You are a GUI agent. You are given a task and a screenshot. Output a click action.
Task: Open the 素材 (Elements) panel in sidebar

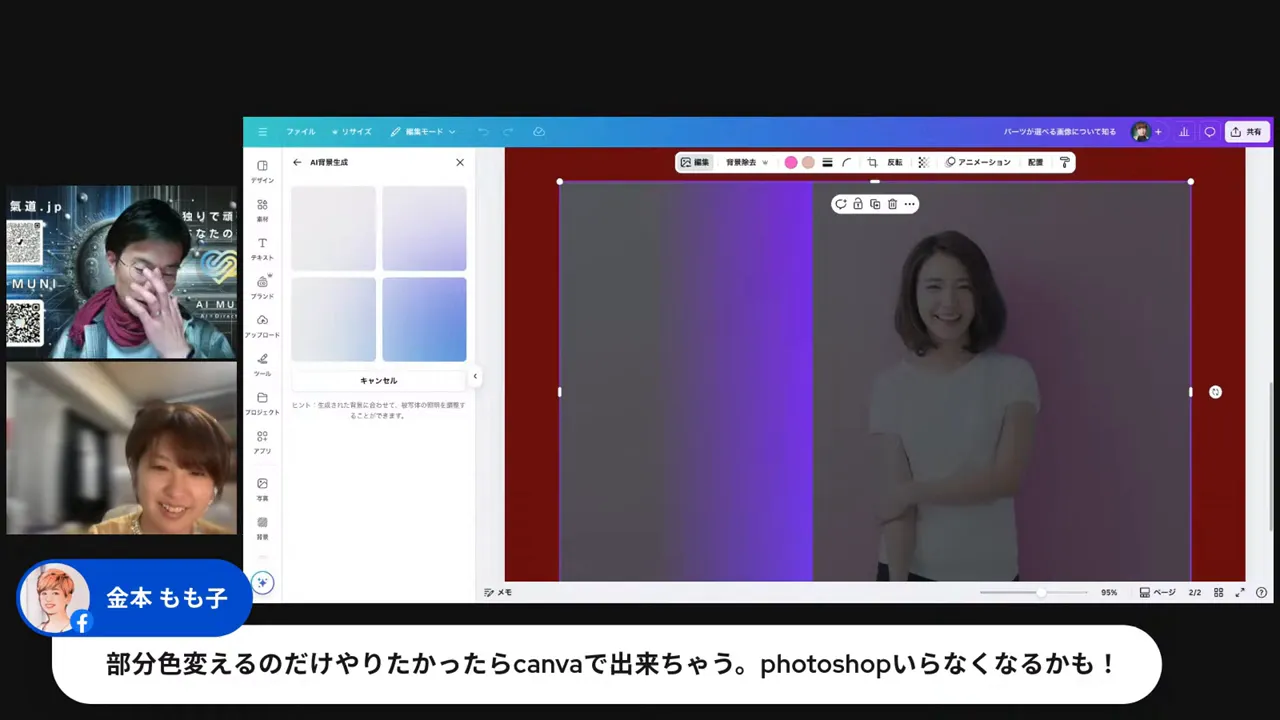[262, 209]
